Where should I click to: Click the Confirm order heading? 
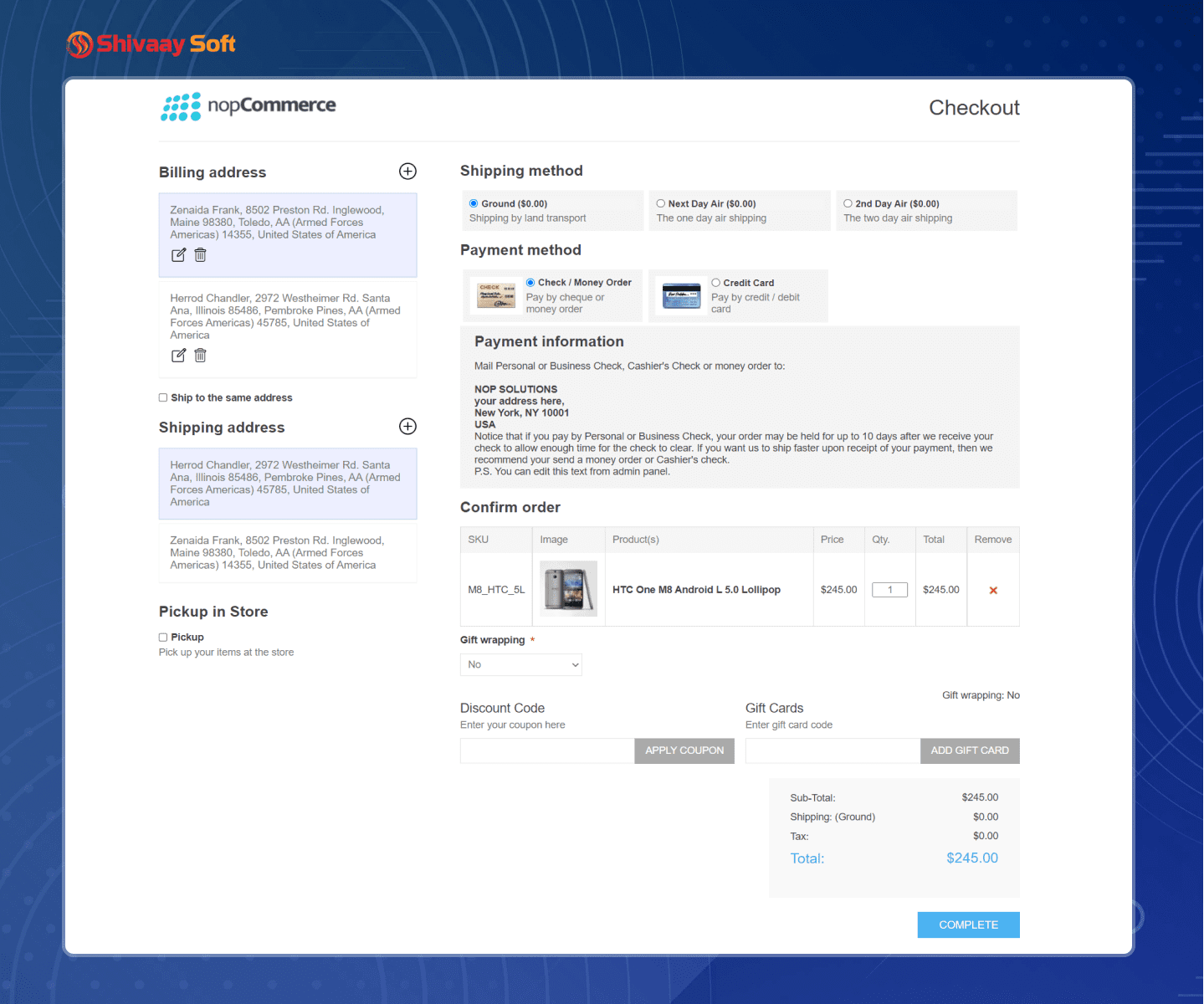[x=510, y=508]
